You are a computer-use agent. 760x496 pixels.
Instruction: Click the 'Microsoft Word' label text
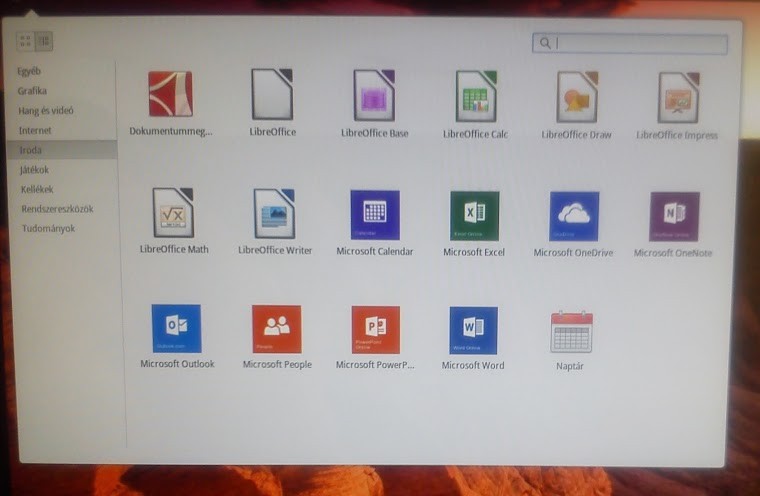[x=473, y=366]
